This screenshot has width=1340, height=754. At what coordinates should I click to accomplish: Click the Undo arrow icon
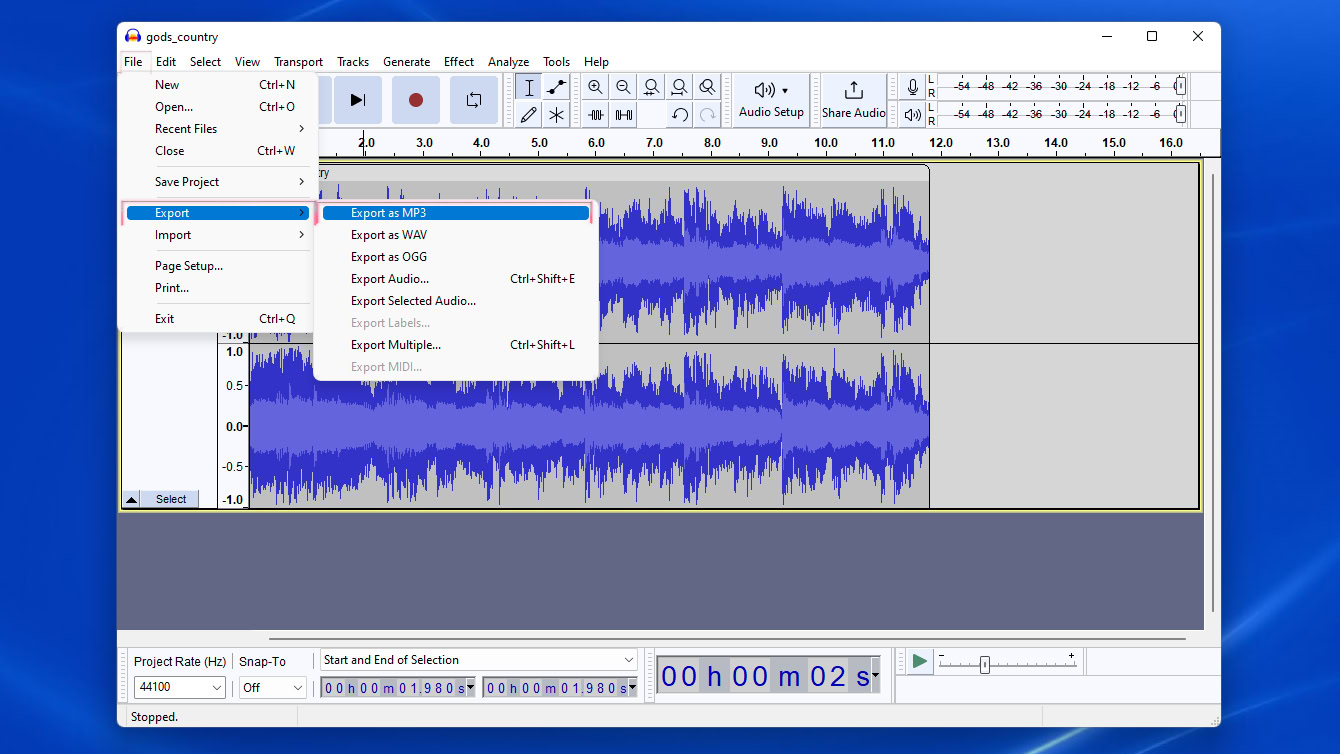(x=680, y=115)
